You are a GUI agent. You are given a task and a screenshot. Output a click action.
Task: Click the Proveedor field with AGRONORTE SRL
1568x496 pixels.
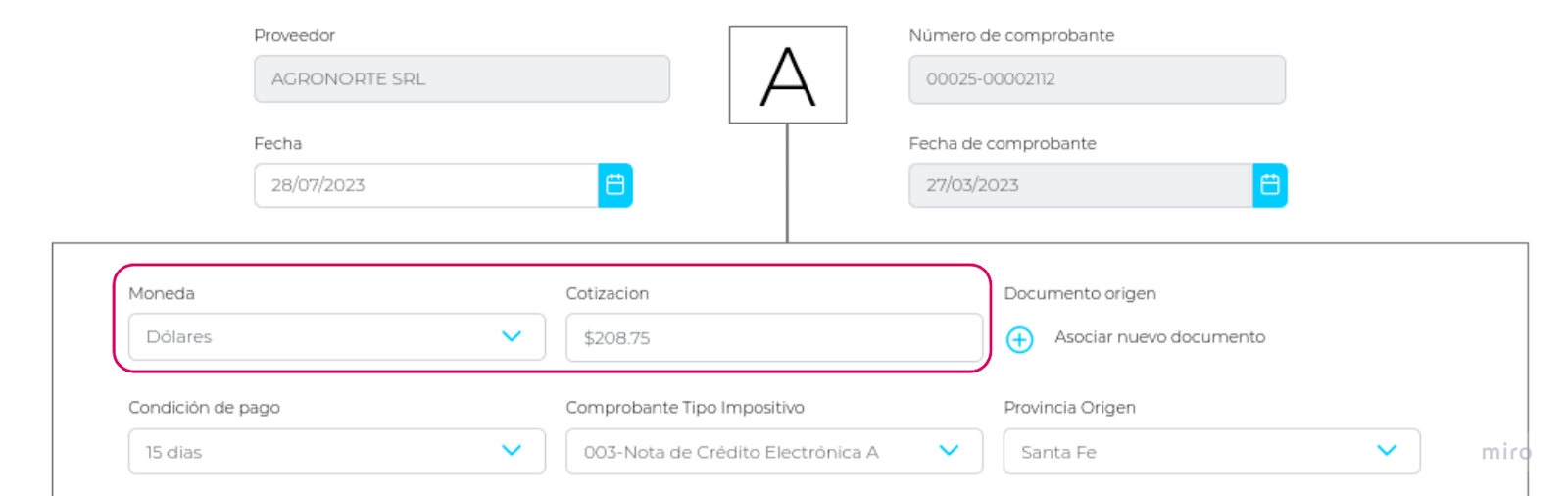click(462, 79)
